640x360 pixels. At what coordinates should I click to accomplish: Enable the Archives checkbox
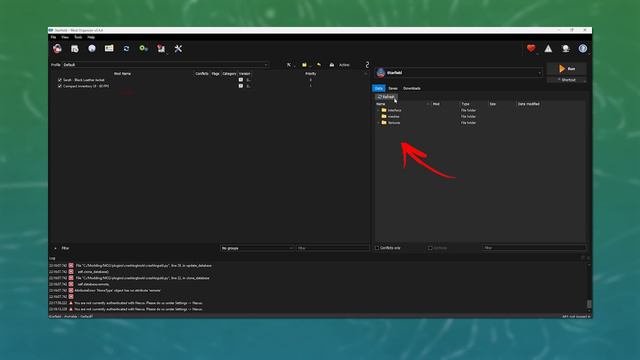tap(430, 248)
